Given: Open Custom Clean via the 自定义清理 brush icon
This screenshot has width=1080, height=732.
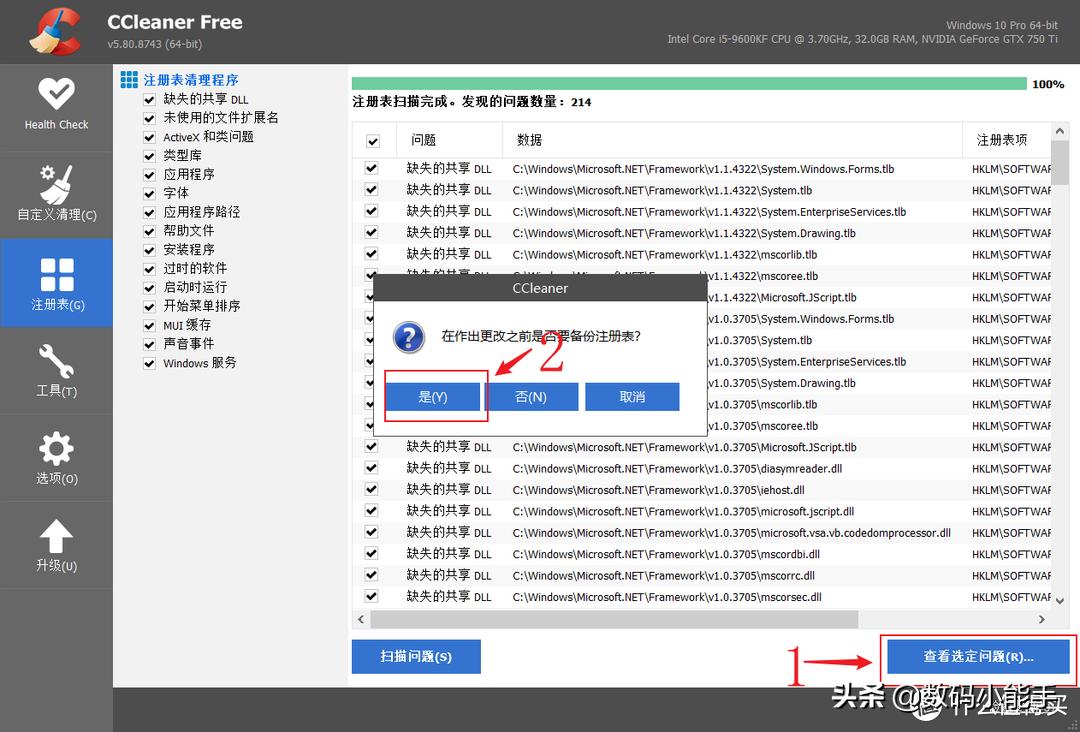Looking at the screenshot, I should (x=56, y=183).
